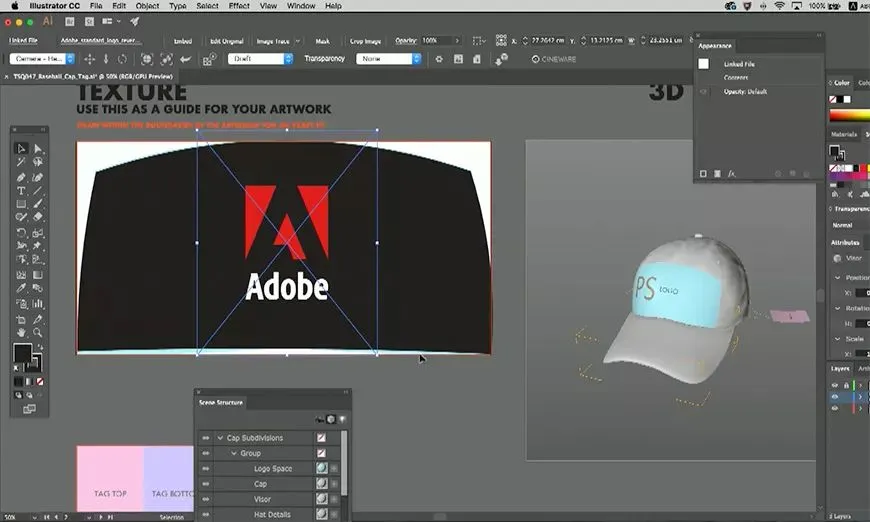Collapse the Position attributes section

click(x=838, y=277)
